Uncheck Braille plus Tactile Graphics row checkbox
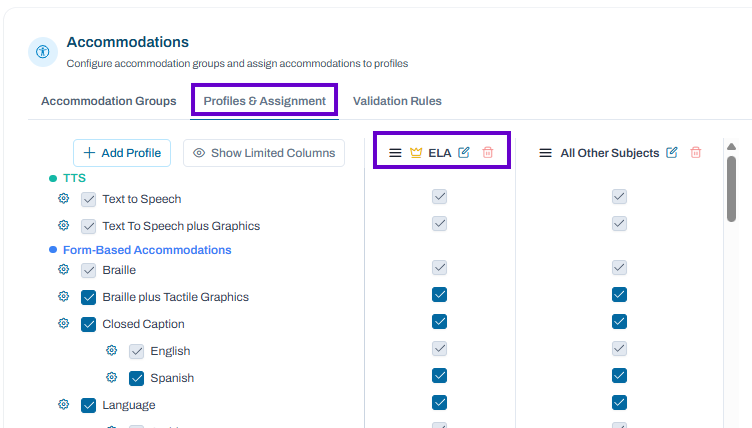The image size is (752, 428). coord(88,297)
